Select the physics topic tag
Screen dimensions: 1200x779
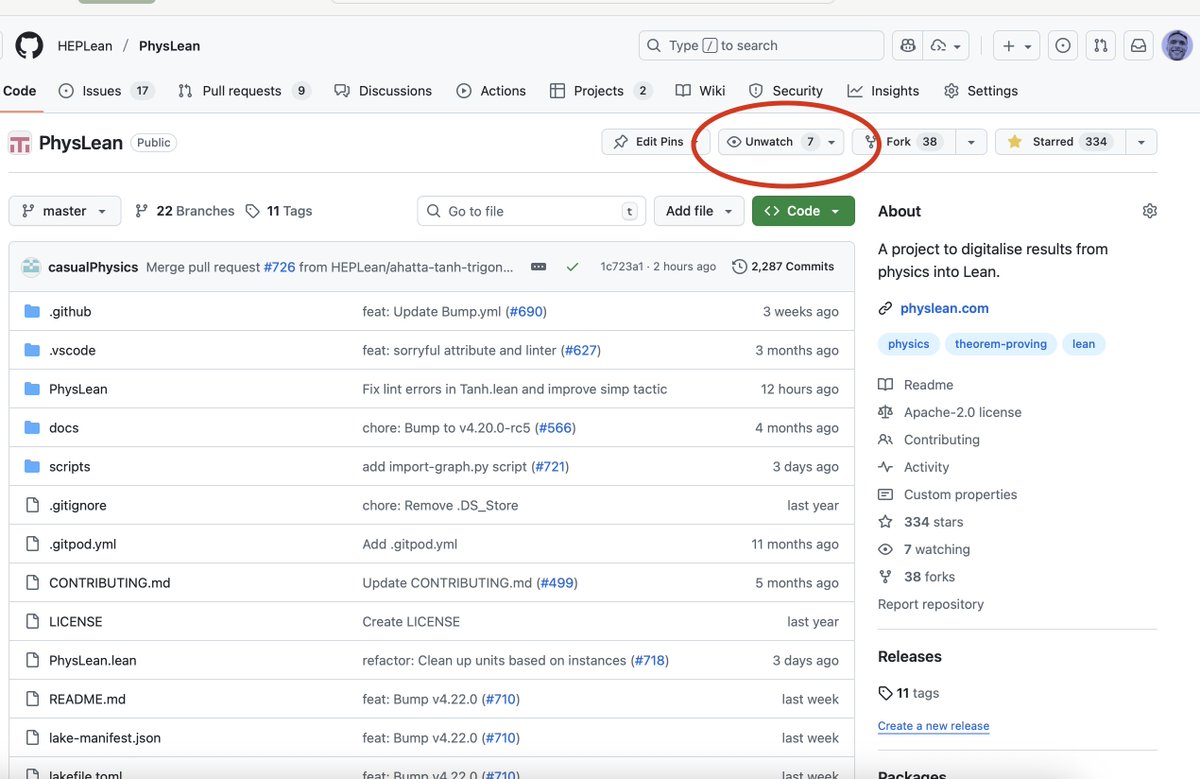(x=908, y=344)
